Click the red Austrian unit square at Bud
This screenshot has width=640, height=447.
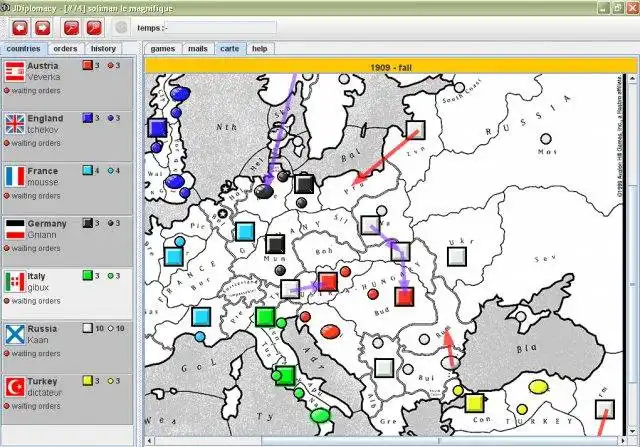point(404,297)
